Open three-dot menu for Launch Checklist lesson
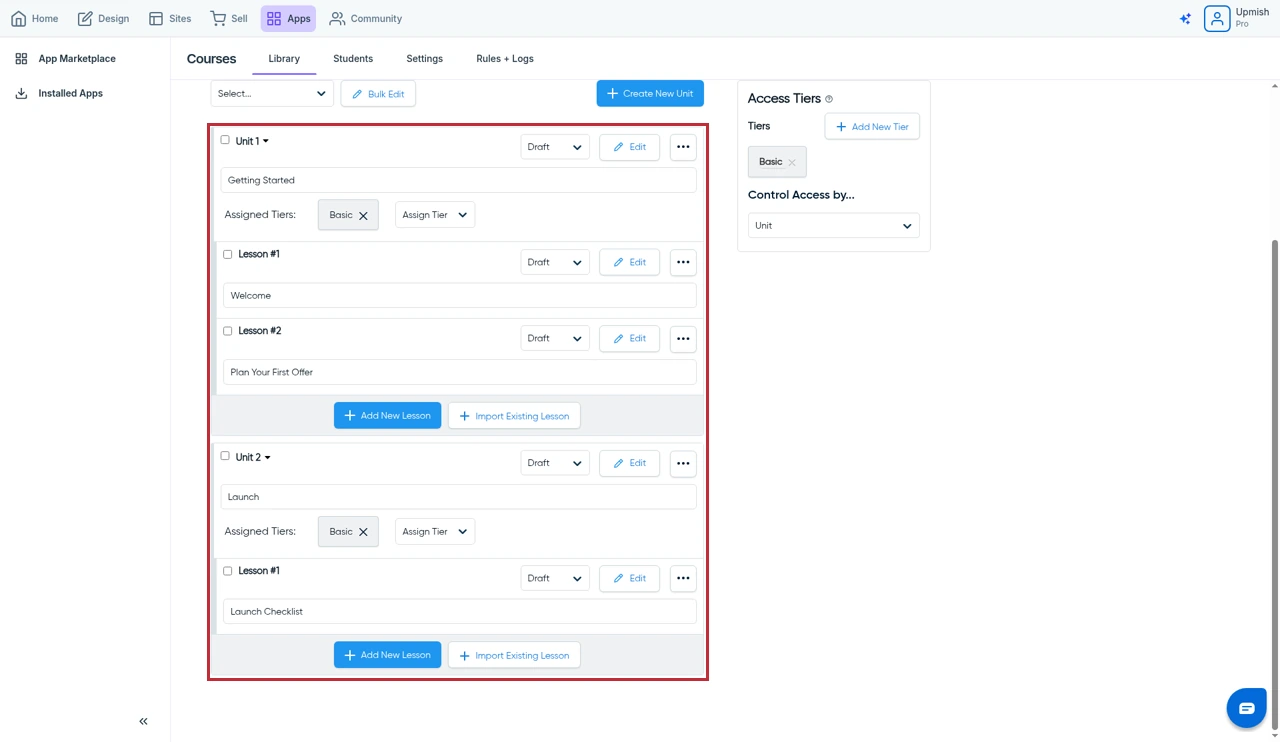Image resolution: width=1280 pixels, height=742 pixels. [x=683, y=578]
